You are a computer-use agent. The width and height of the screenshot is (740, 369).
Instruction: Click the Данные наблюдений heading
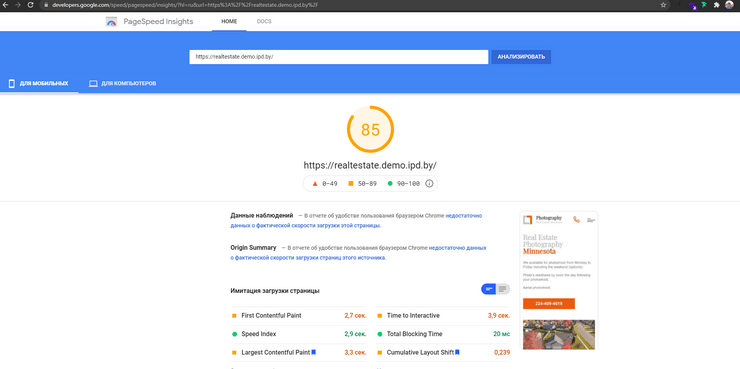point(262,216)
